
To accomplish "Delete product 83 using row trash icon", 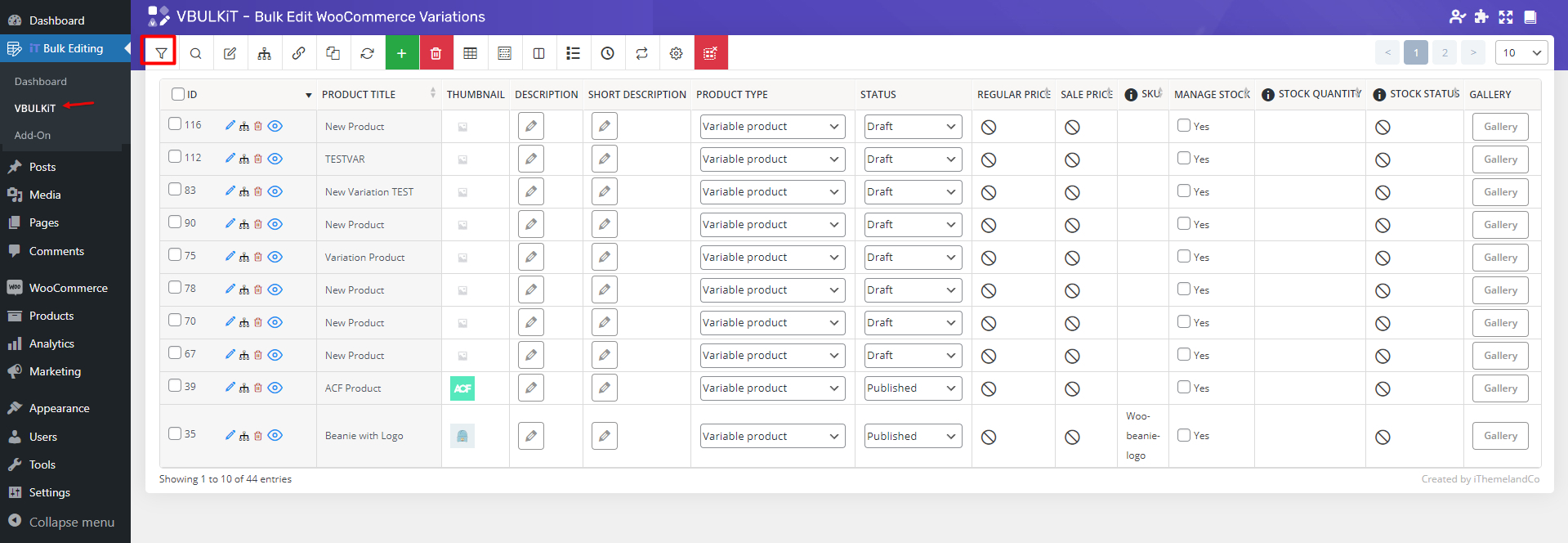I will coord(258,191).
